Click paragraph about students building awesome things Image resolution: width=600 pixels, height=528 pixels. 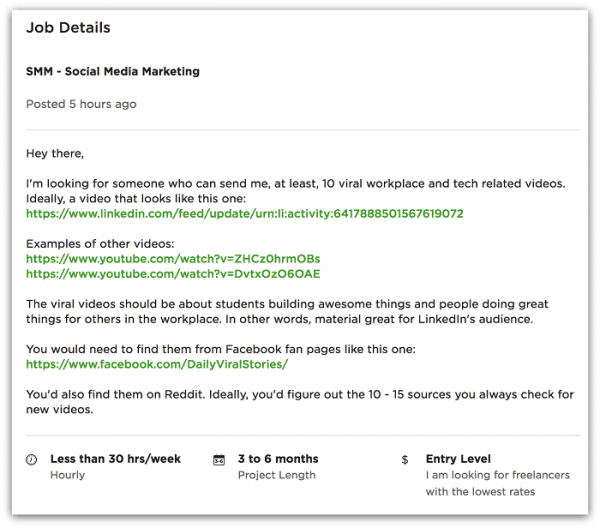point(287,311)
